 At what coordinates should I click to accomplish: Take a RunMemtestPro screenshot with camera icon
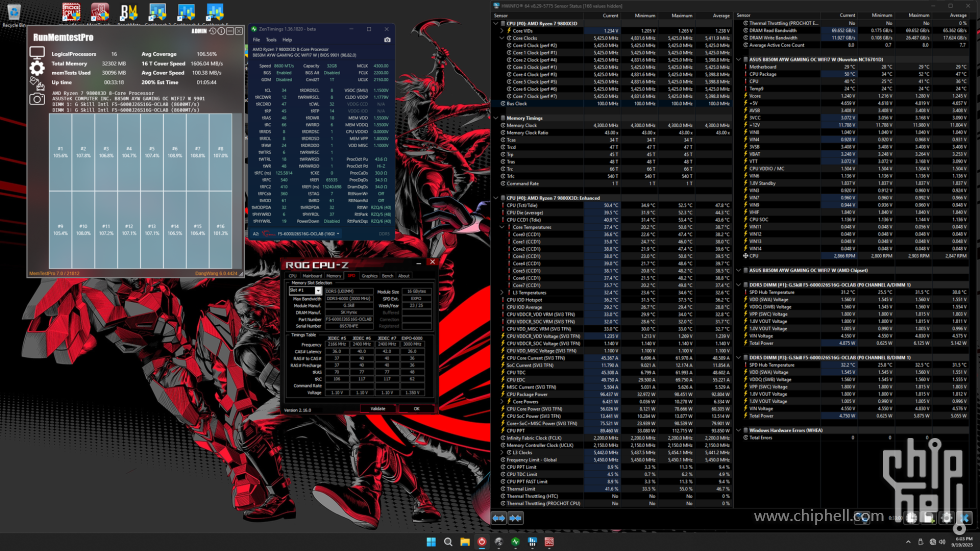click(x=37, y=99)
